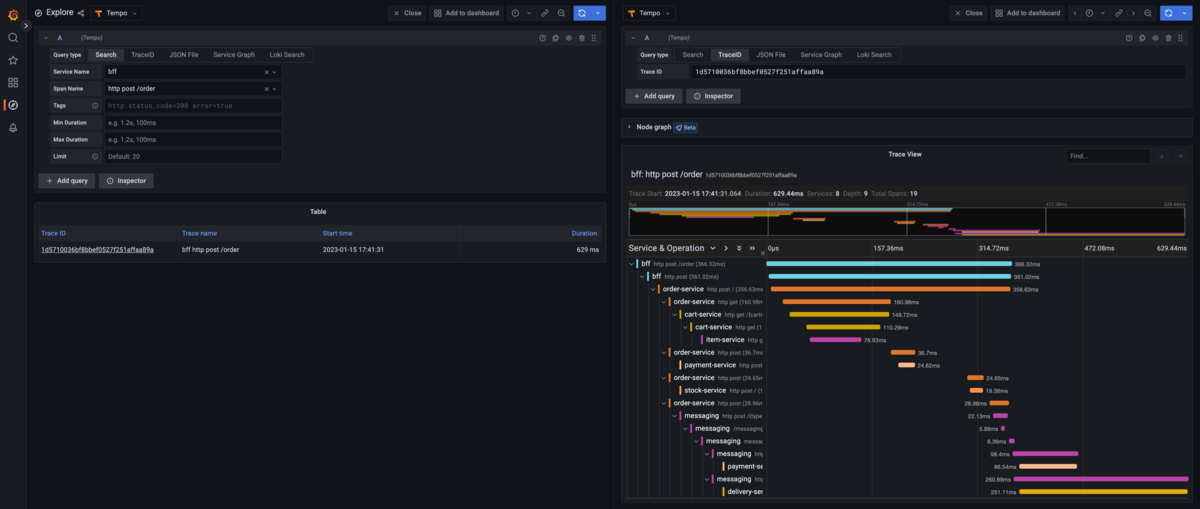Show the Tags info tooltip icon
Image resolution: width=1200 pixels, height=509 pixels.
point(95,105)
